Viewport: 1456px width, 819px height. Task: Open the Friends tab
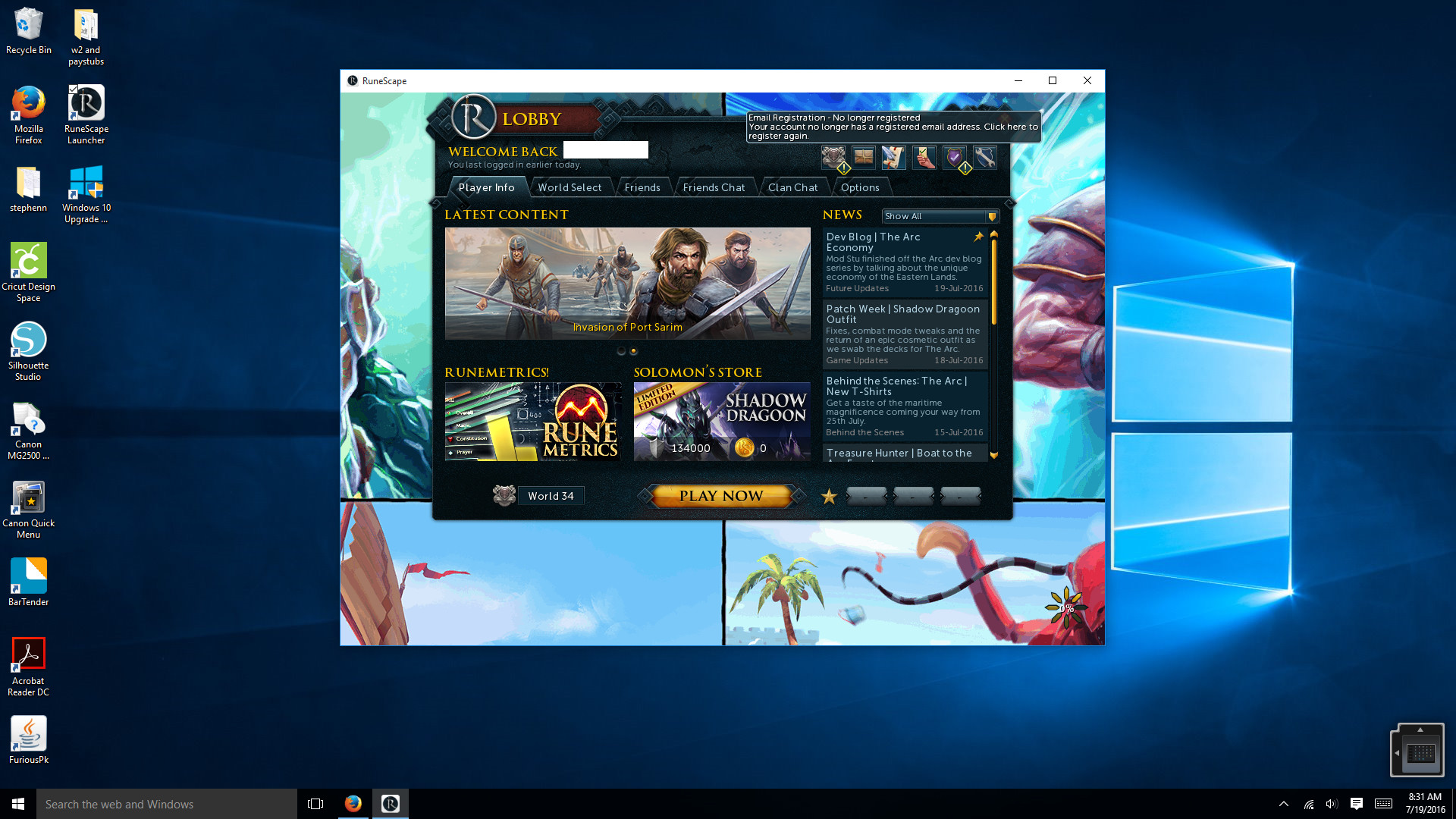[642, 187]
